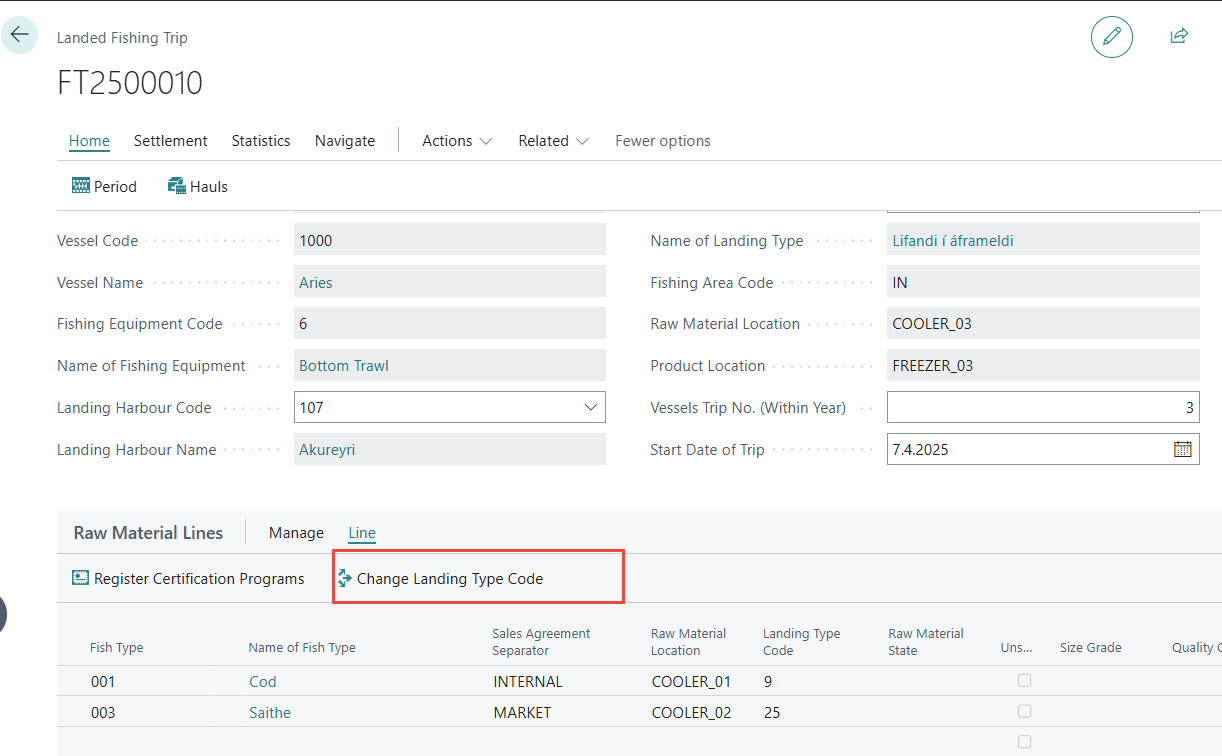Image resolution: width=1222 pixels, height=756 pixels.
Task: Open the Cod fish type link
Action: (x=262, y=682)
